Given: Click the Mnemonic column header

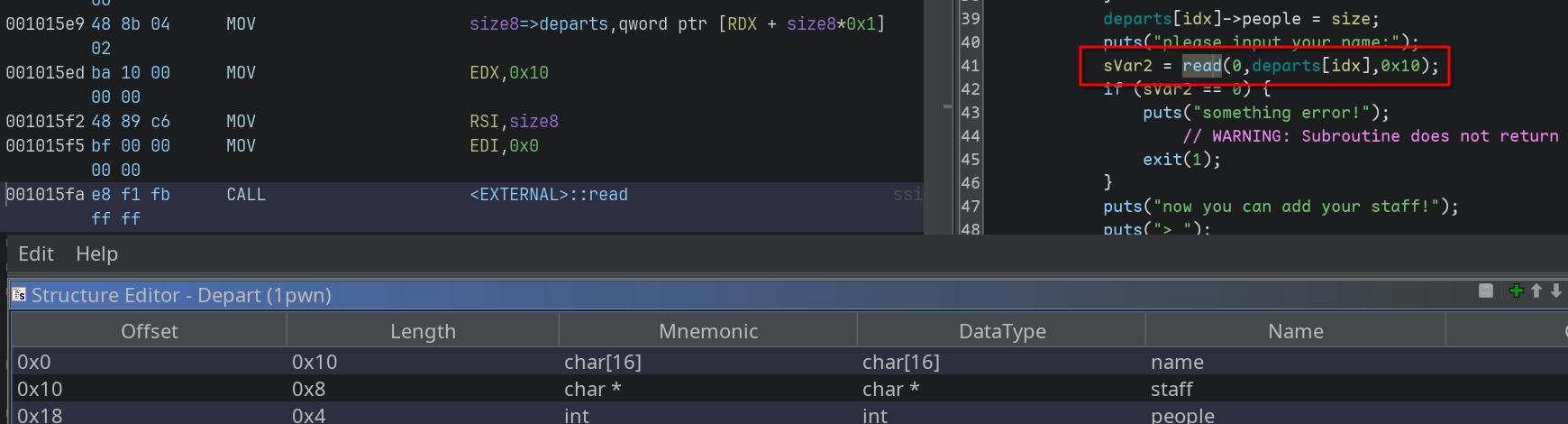Looking at the screenshot, I should click(x=707, y=331).
